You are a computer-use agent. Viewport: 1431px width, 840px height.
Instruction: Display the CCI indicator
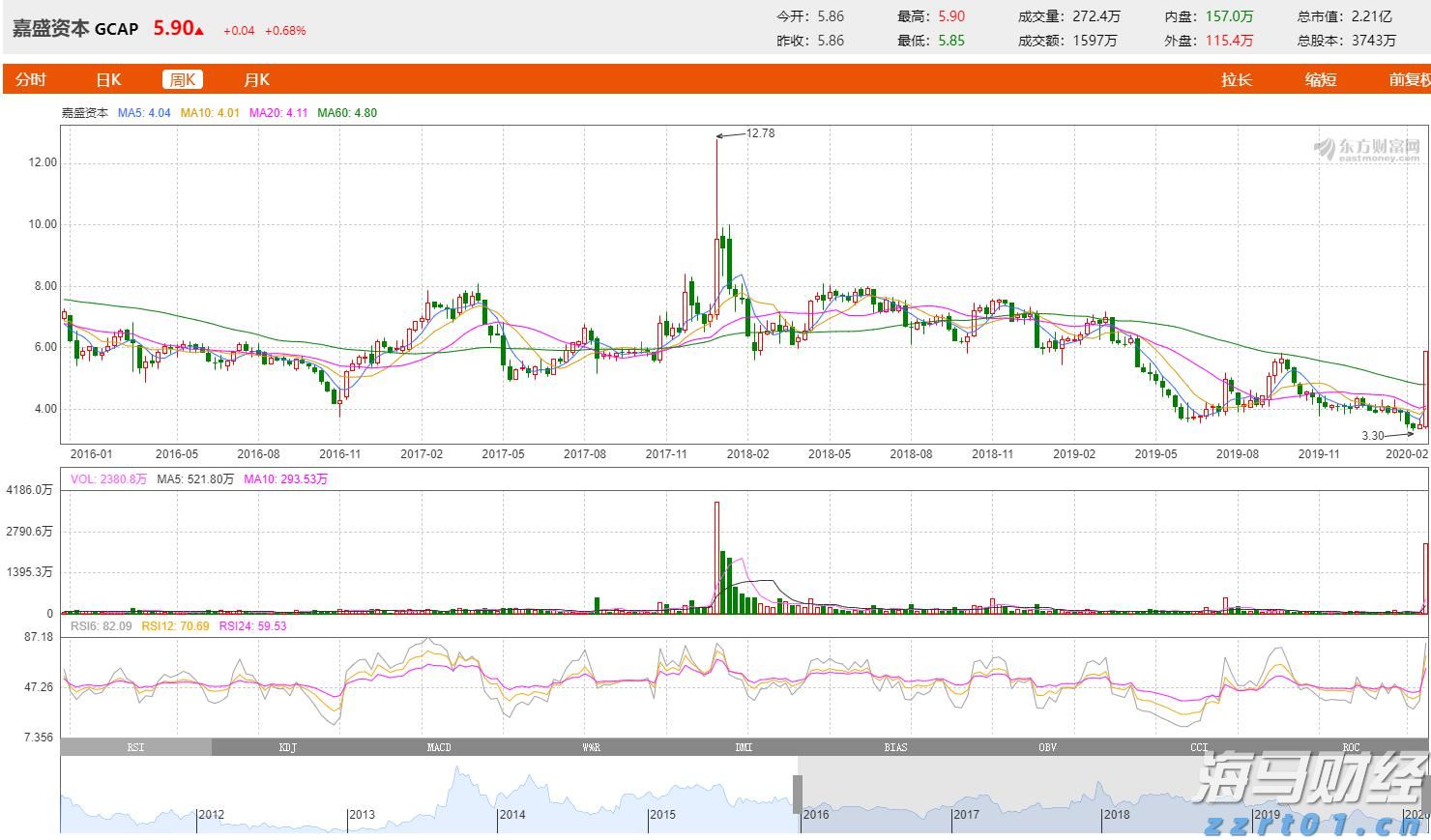click(1199, 747)
